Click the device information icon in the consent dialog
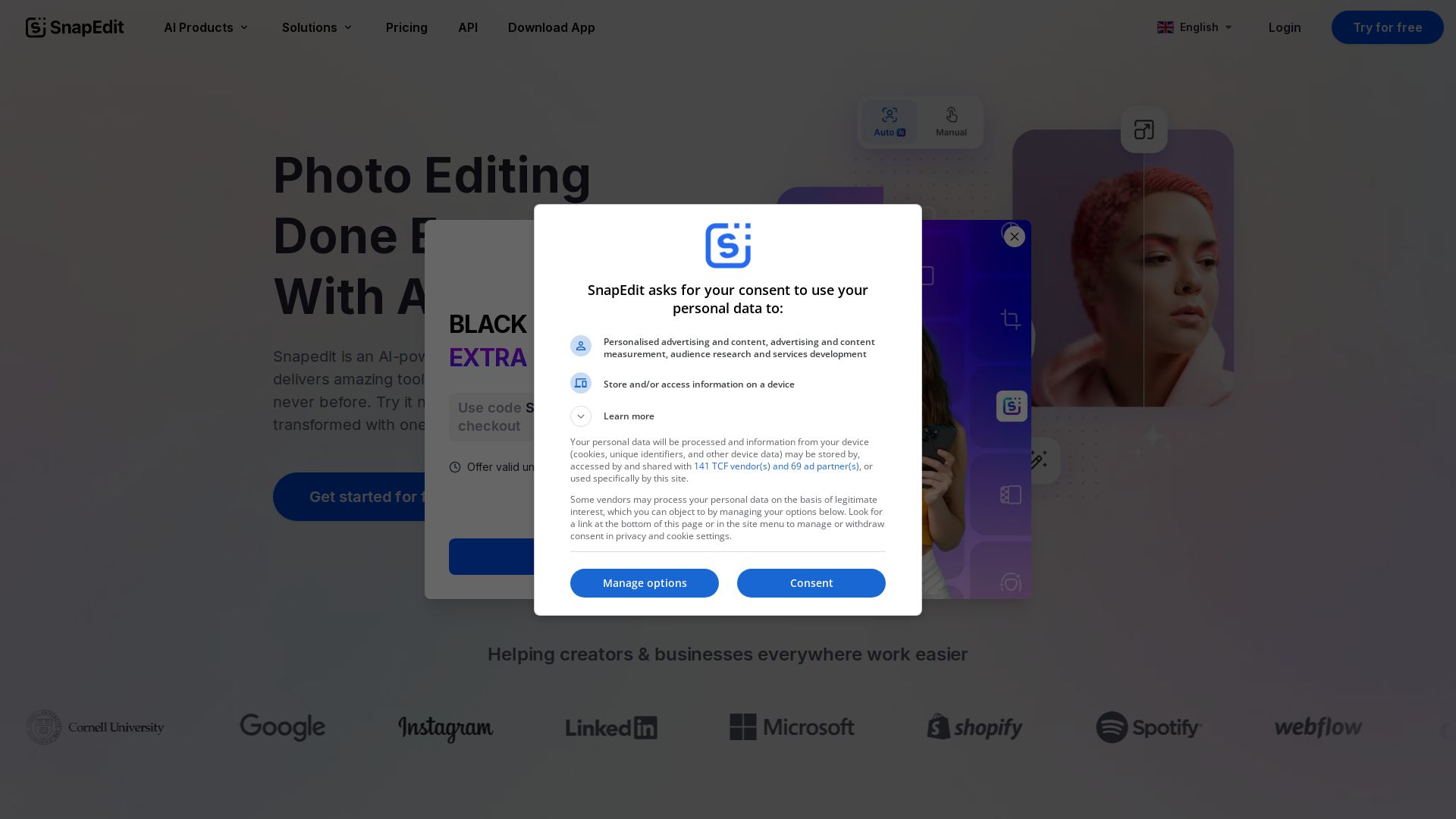The image size is (1456, 819). pos(581,383)
